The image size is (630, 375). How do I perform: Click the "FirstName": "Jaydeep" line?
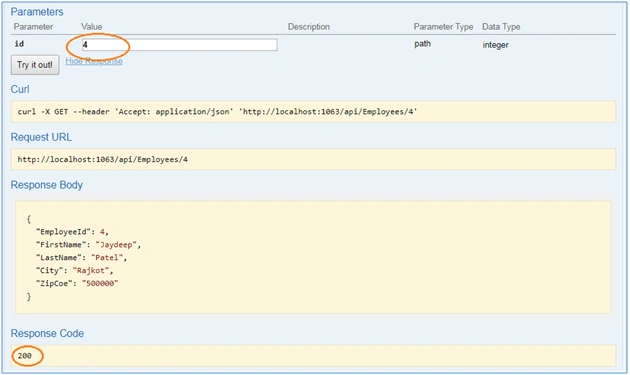[x=88, y=245]
